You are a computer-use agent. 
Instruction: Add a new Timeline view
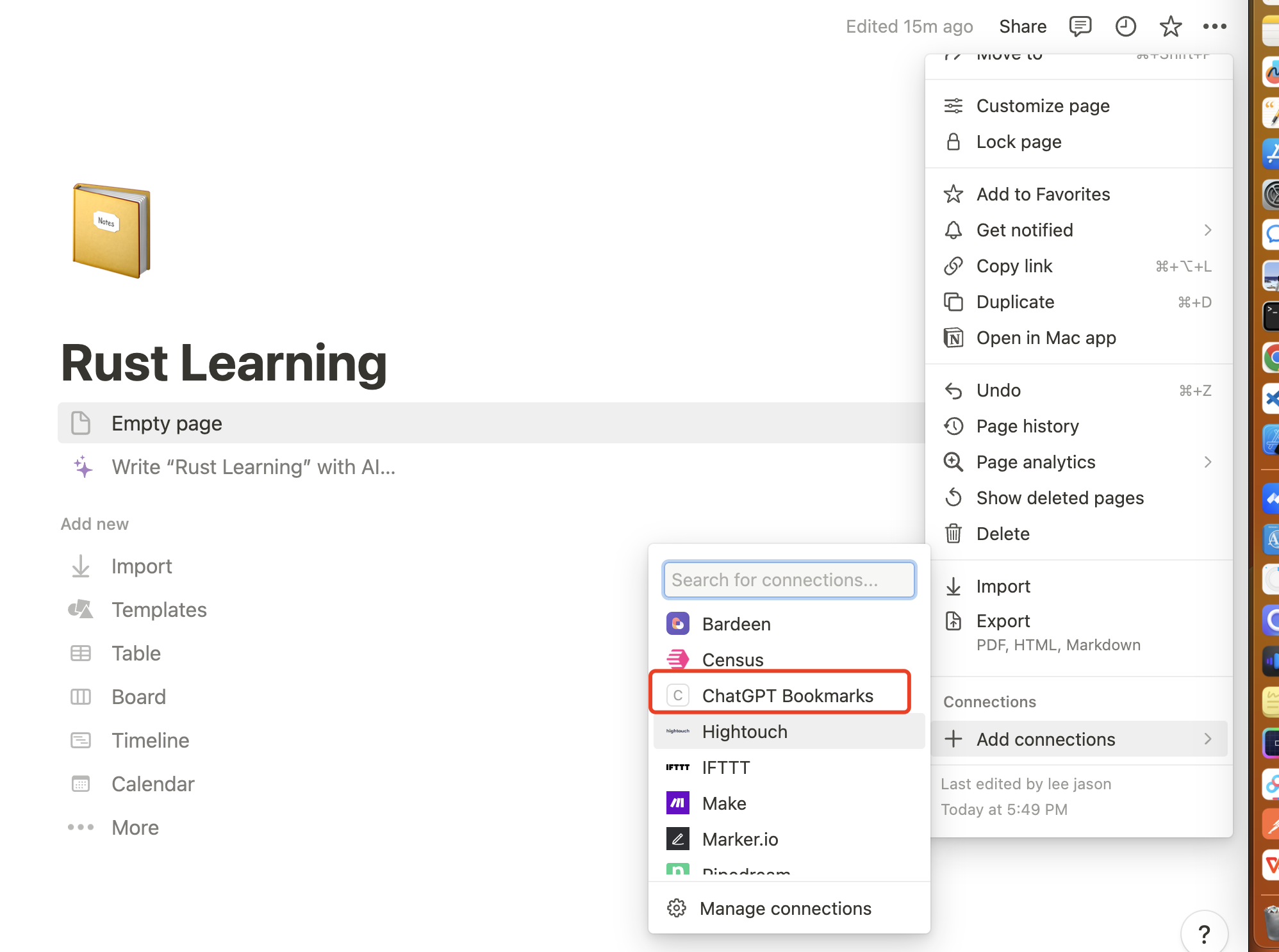coord(150,740)
